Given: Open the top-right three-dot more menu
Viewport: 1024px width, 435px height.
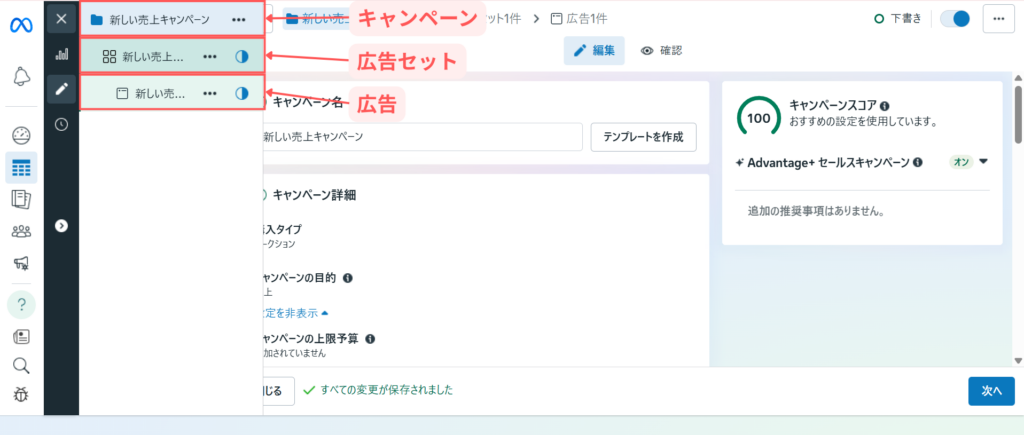Looking at the screenshot, I should pos(998,19).
